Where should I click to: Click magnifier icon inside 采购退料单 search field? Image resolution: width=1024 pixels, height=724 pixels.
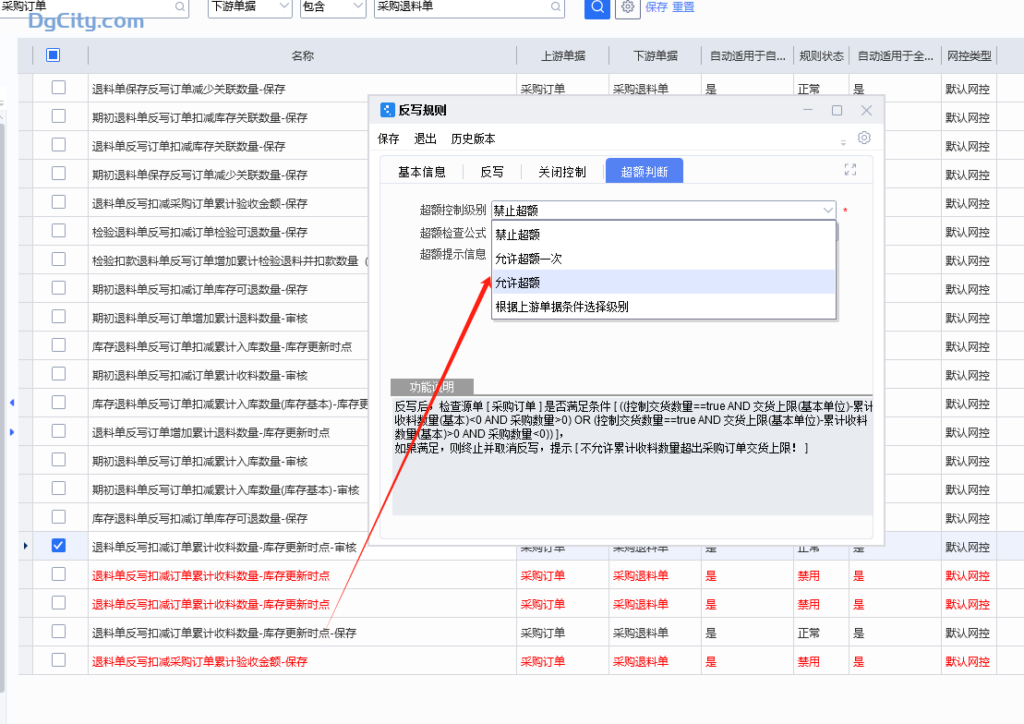click(x=554, y=7)
